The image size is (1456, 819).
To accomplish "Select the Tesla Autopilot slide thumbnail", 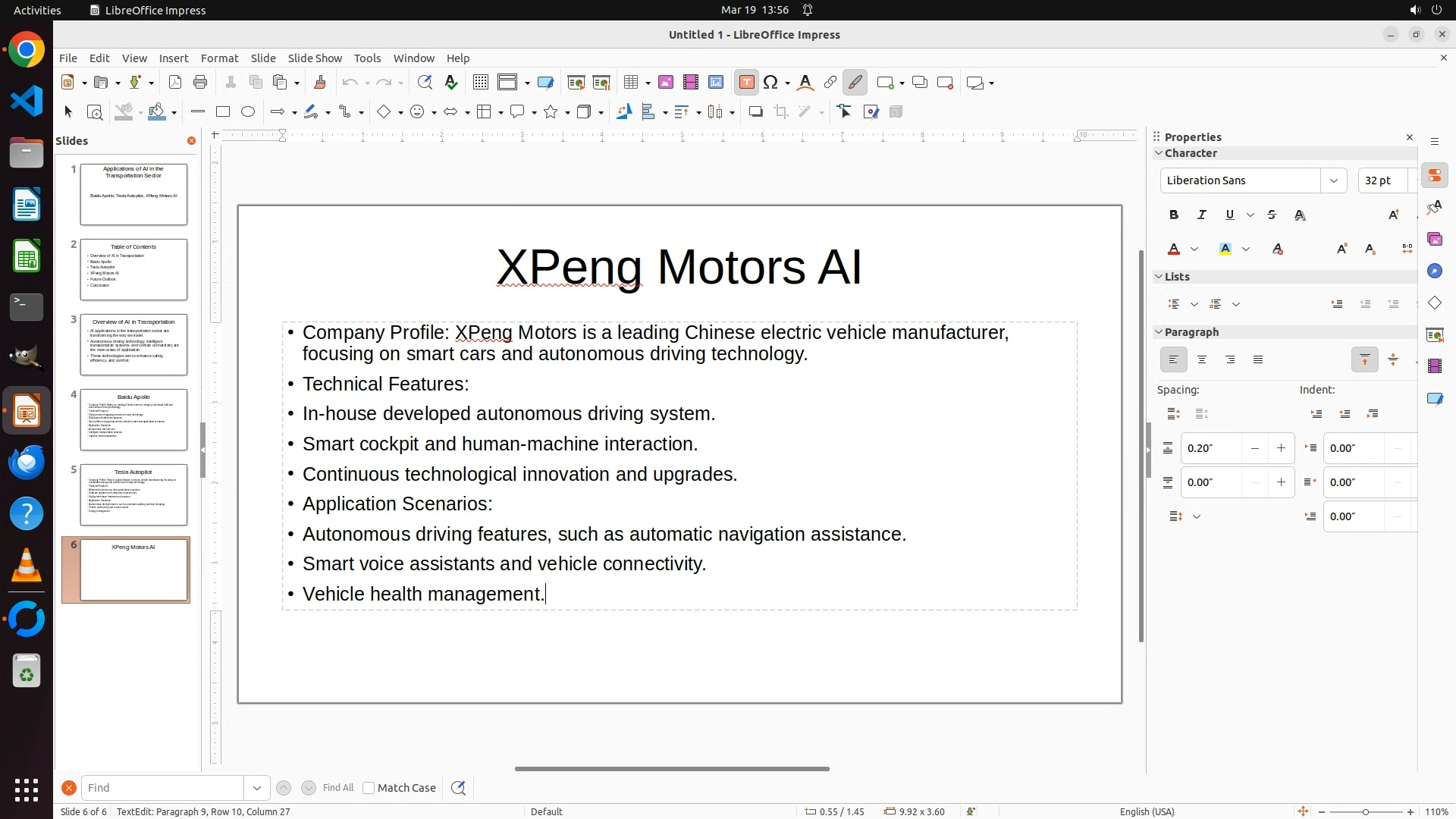I will [x=133, y=494].
